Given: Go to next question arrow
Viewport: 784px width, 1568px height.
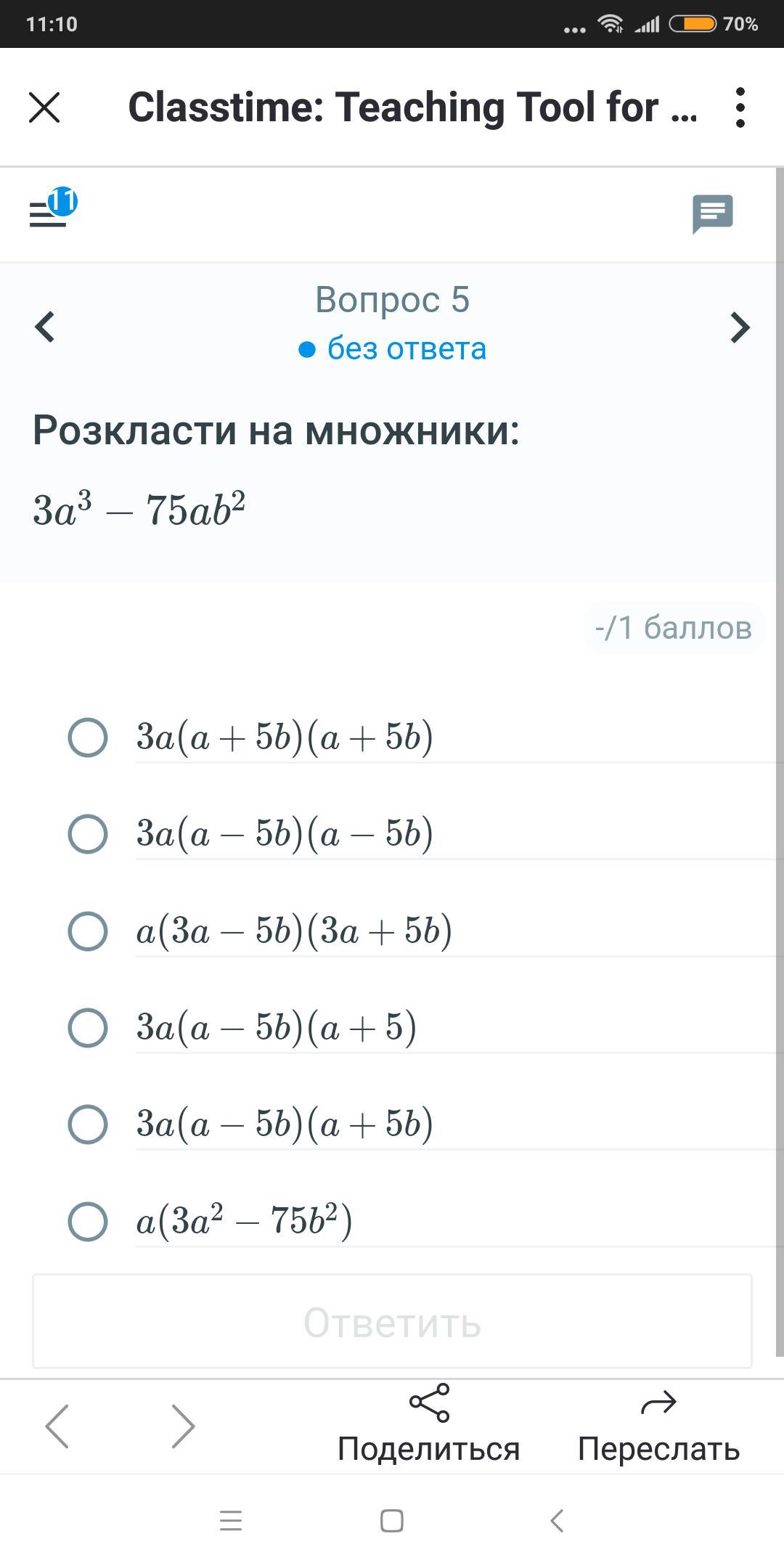Looking at the screenshot, I should point(739,327).
